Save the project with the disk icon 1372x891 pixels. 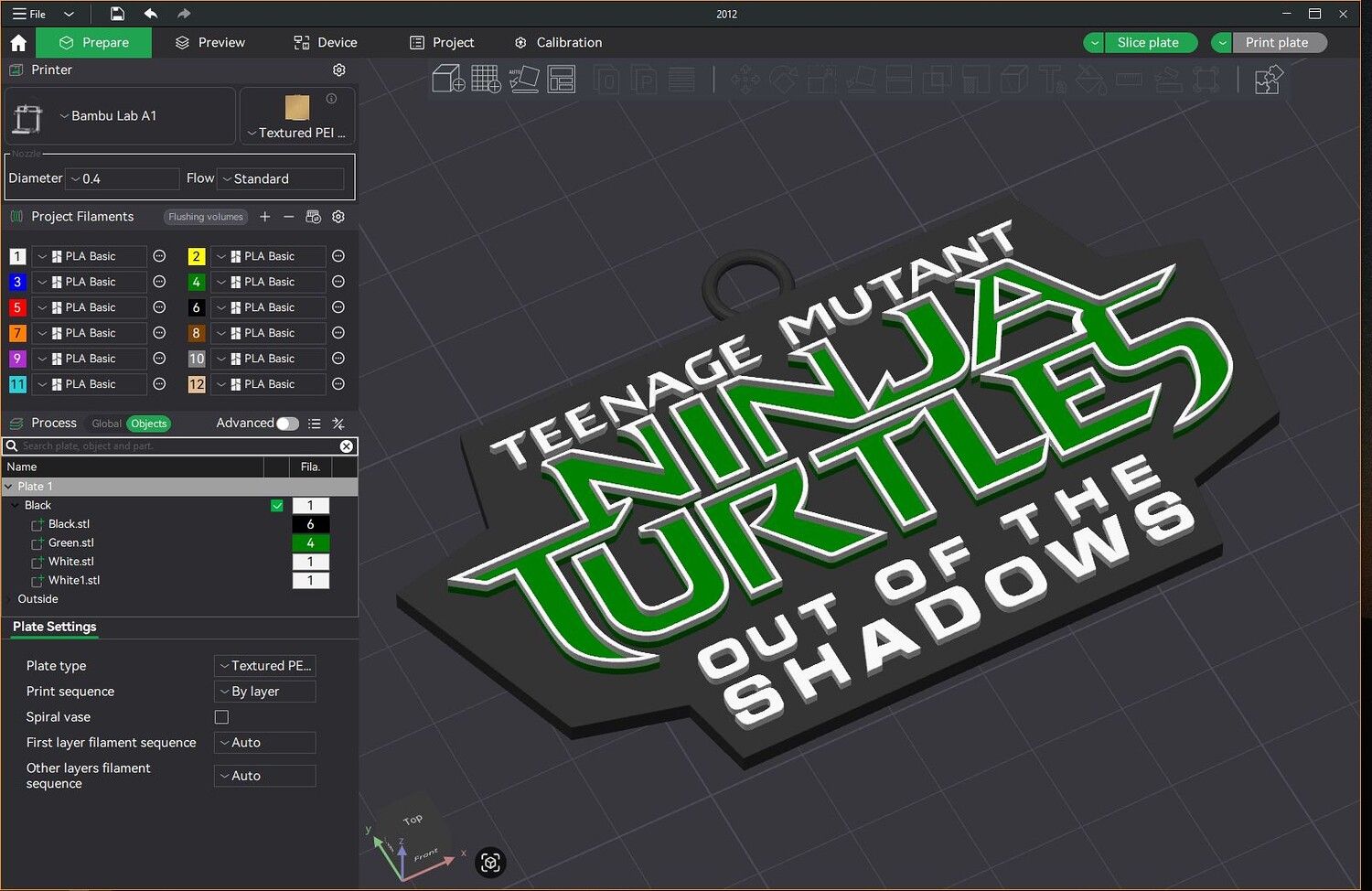click(117, 14)
